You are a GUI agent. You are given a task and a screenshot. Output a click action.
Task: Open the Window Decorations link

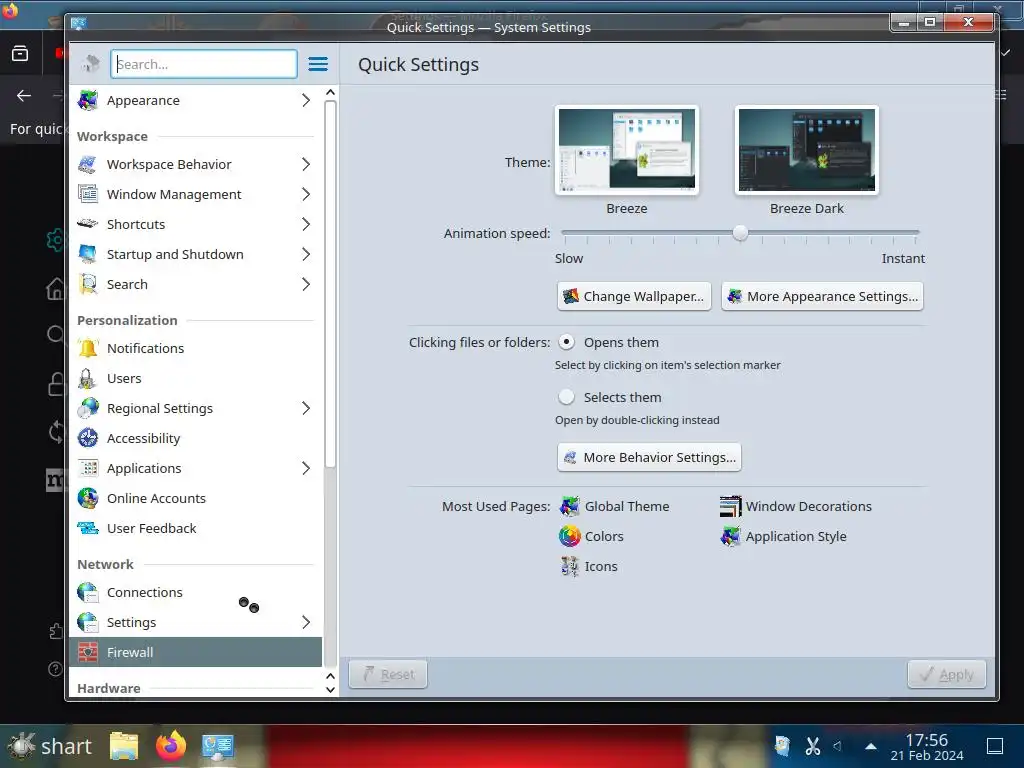[796, 507]
